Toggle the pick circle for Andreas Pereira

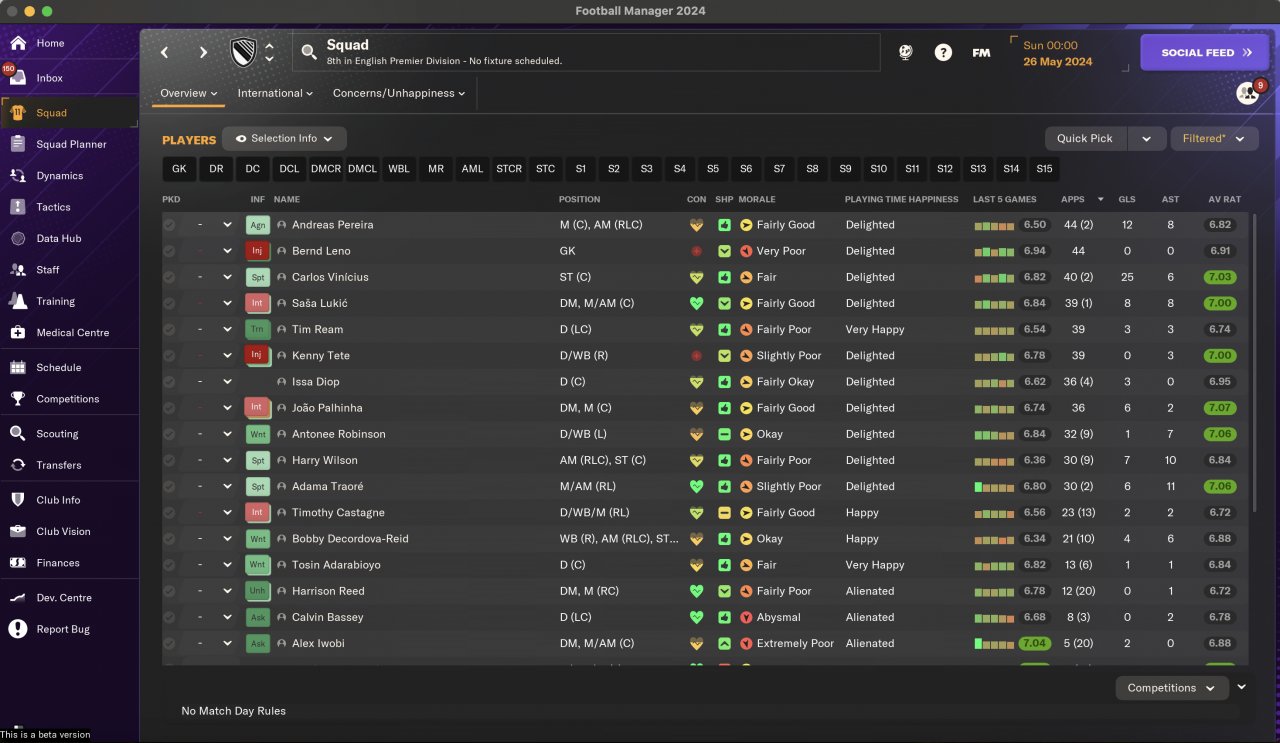click(x=169, y=225)
